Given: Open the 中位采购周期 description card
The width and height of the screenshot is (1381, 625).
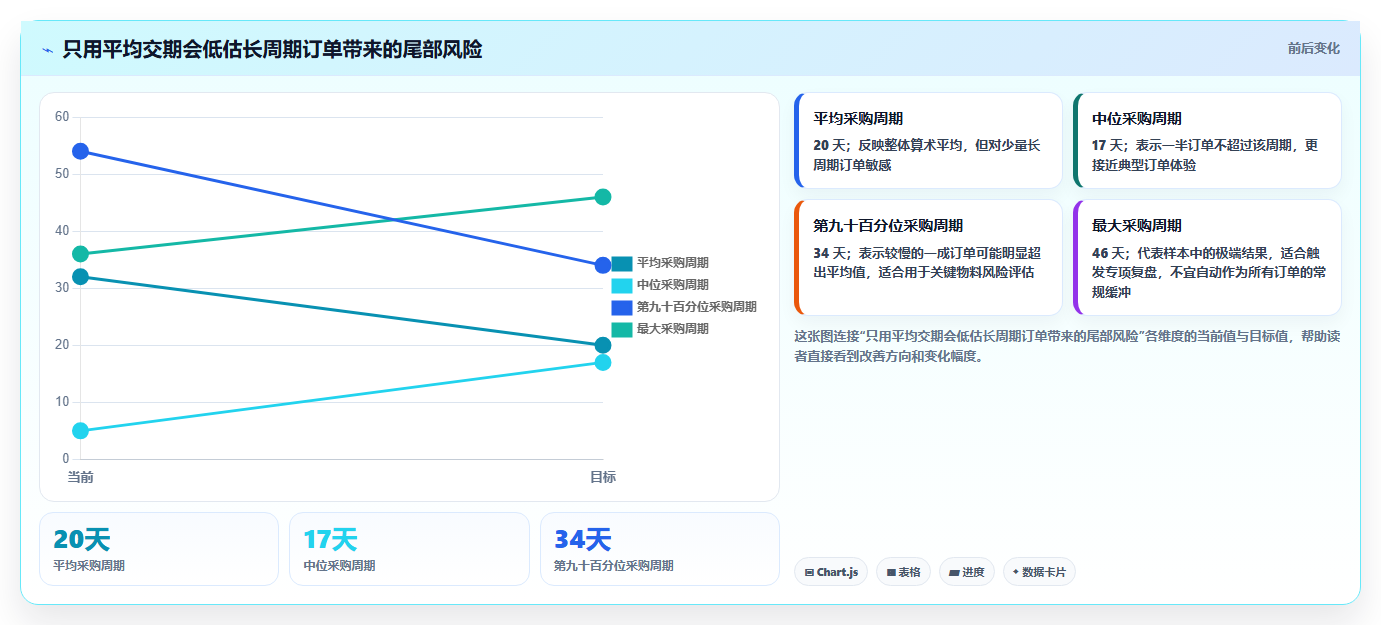Looking at the screenshot, I should [1207, 140].
